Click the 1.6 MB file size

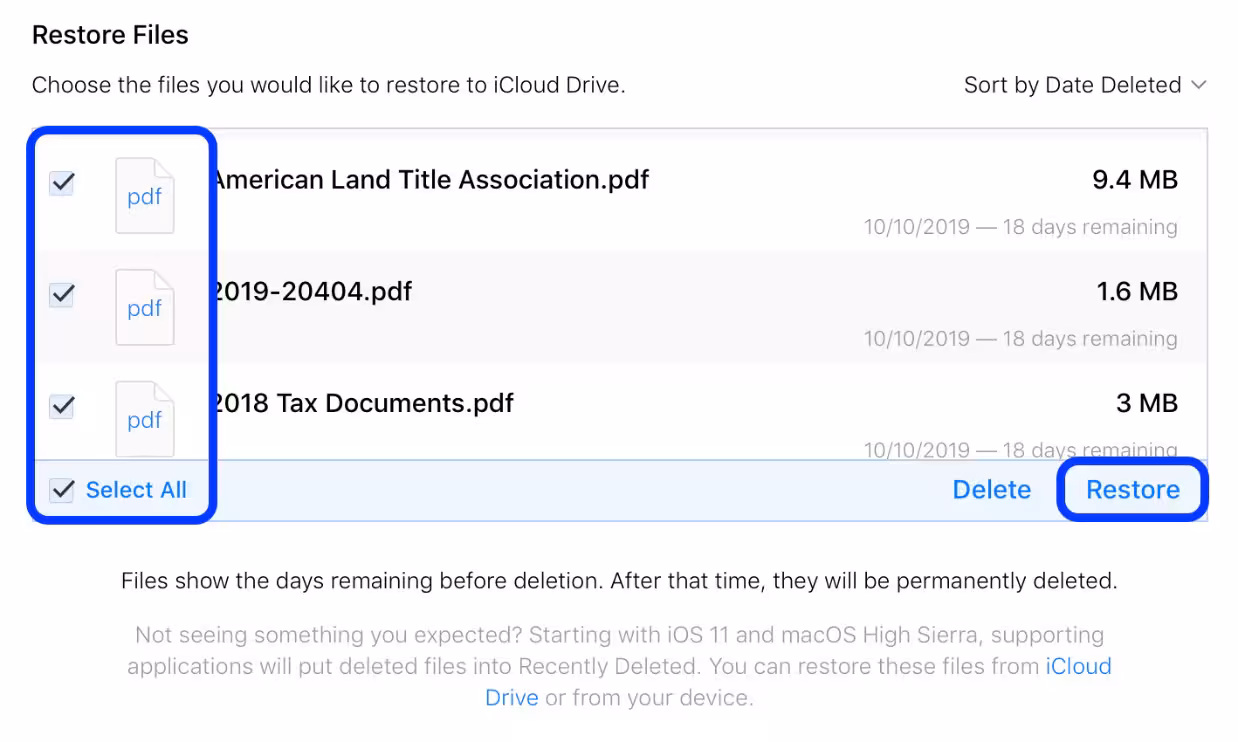tap(1137, 292)
